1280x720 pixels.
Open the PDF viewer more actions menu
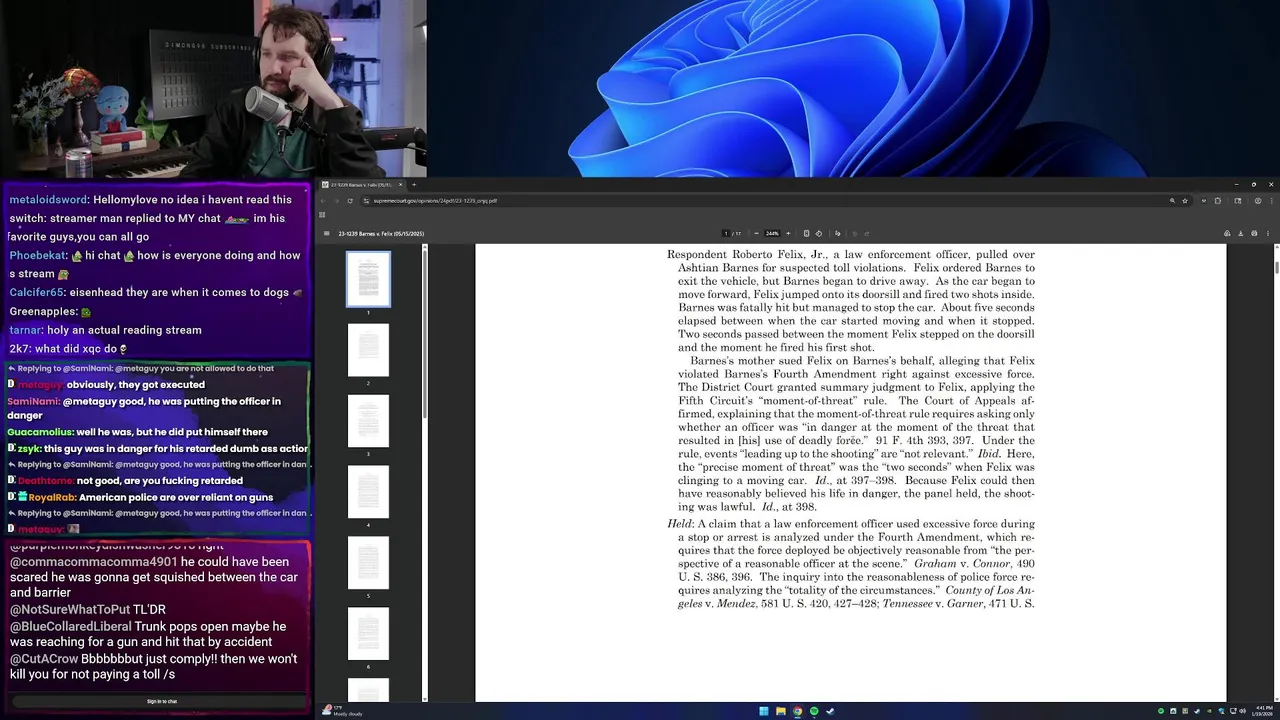tap(1268, 233)
